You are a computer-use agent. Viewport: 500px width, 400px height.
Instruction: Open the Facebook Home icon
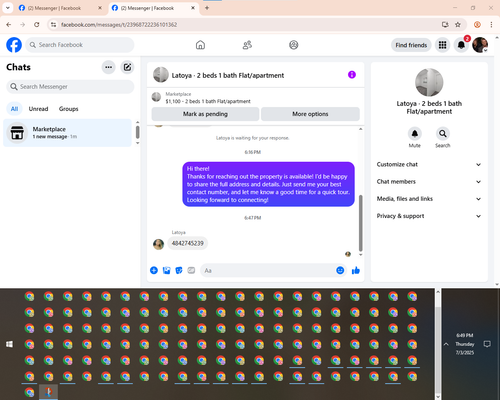click(x=200, y=45)
